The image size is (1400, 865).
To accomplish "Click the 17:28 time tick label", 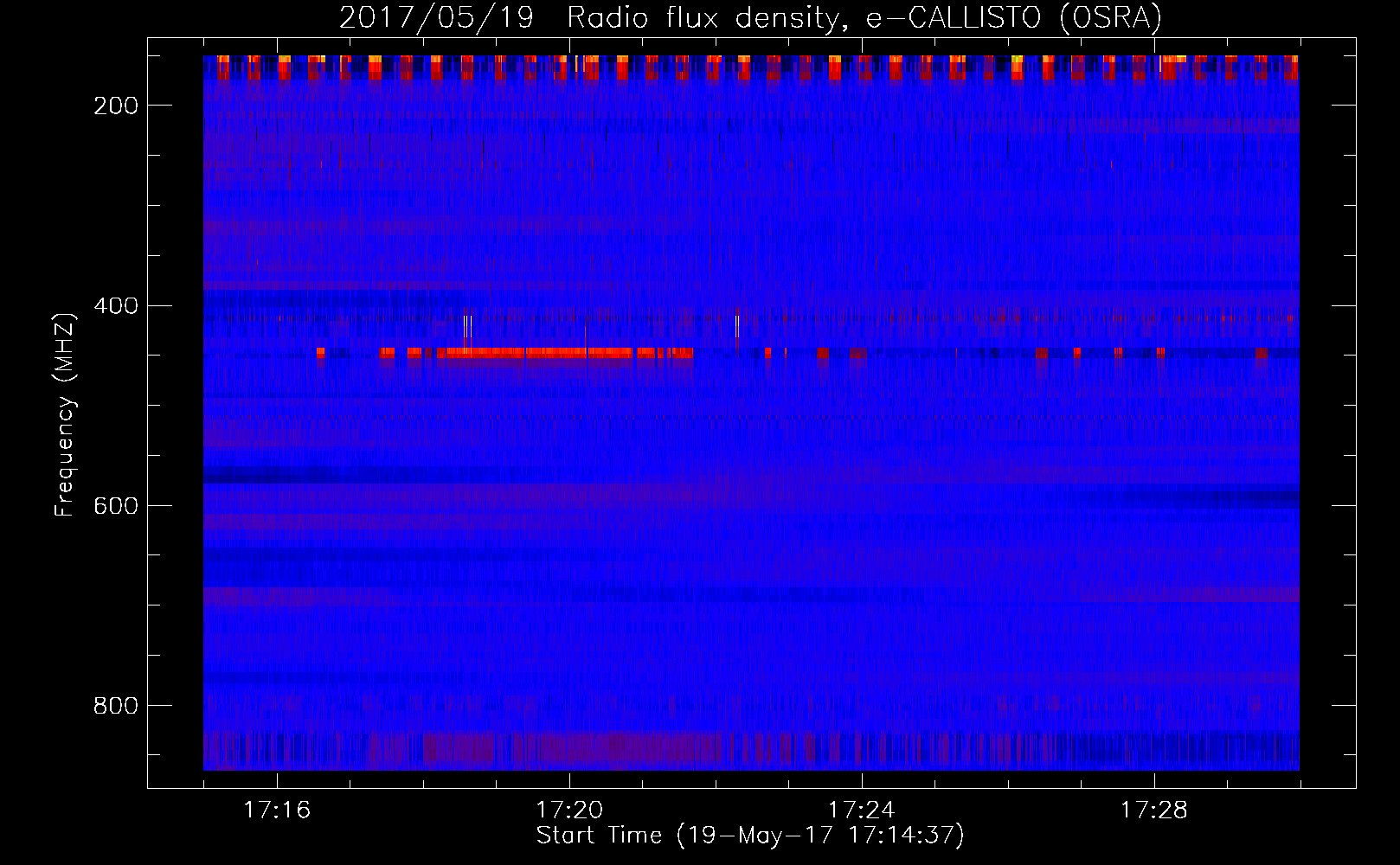I will (x=1154, y=811).
